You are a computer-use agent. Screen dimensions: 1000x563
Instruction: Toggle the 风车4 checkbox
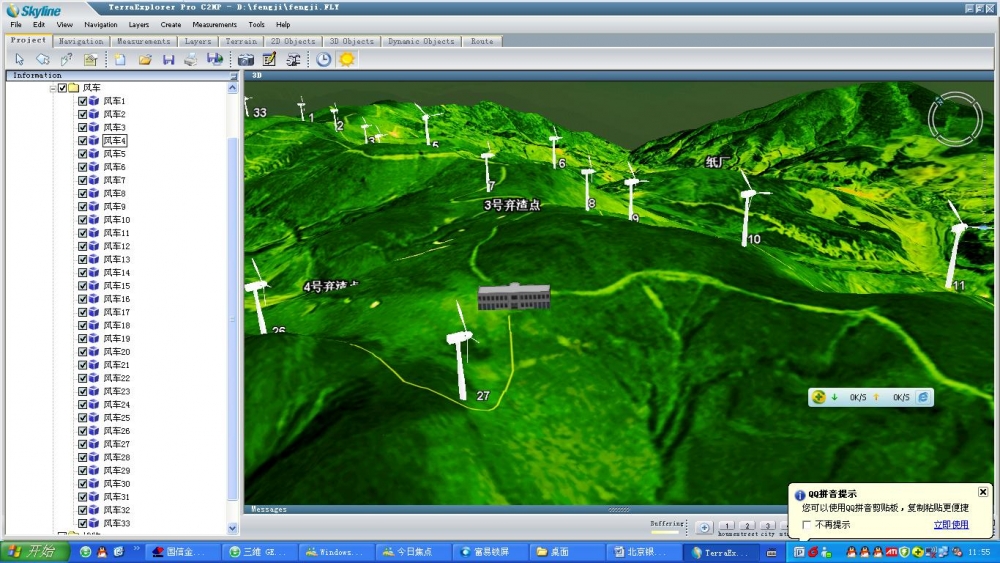click(82, 140)
